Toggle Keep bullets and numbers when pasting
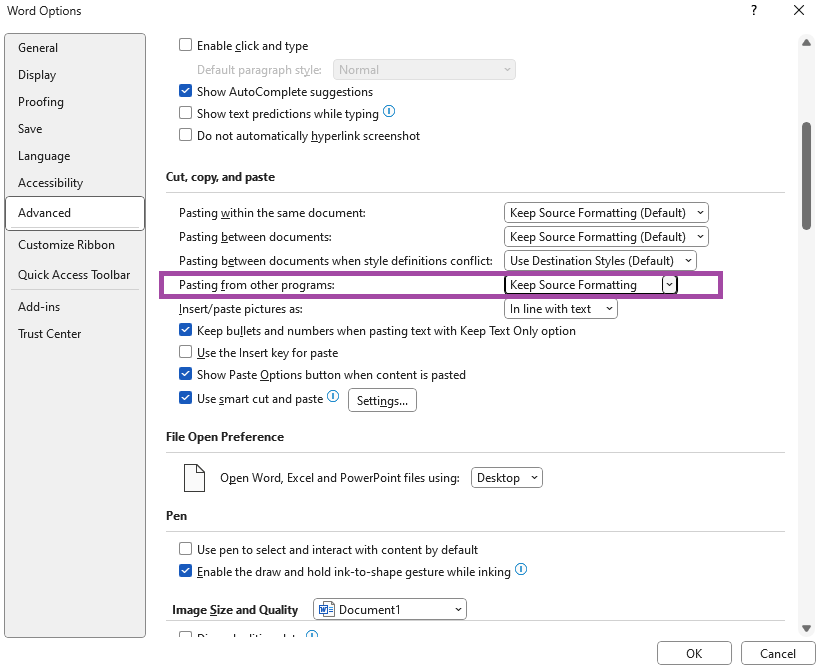 (185, 330)
